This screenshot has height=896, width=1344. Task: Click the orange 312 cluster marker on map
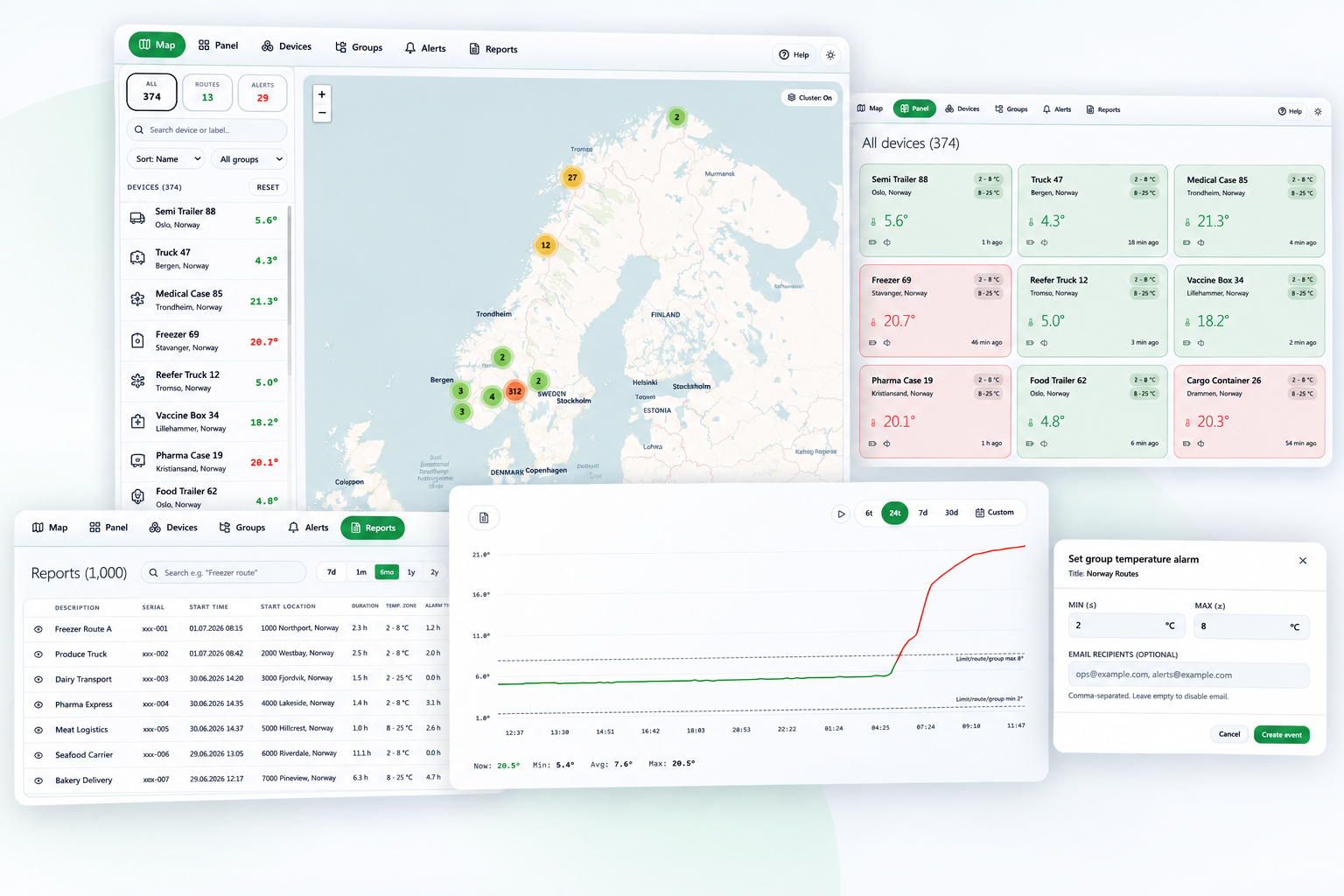[x=514, y=391]
